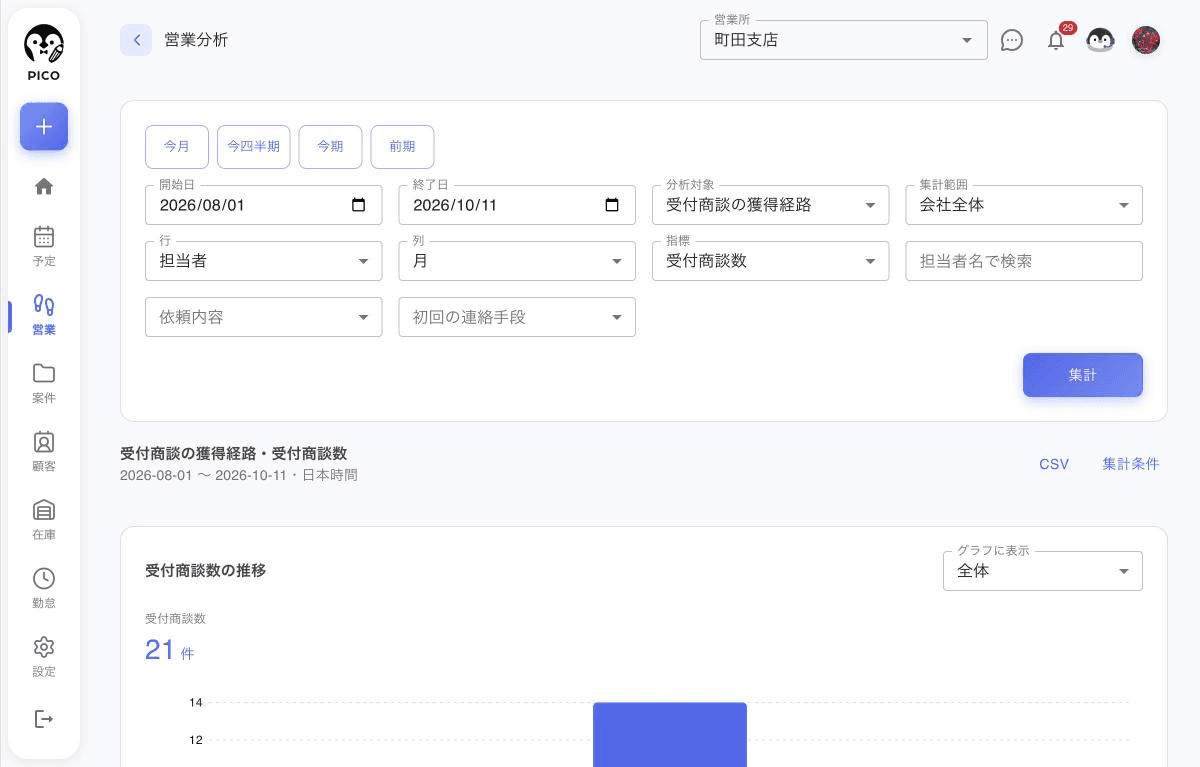Click the 集計 aggregate button
This screenshot has height=767, width=1200.
pyautogui.click(x=1083, y=375)
